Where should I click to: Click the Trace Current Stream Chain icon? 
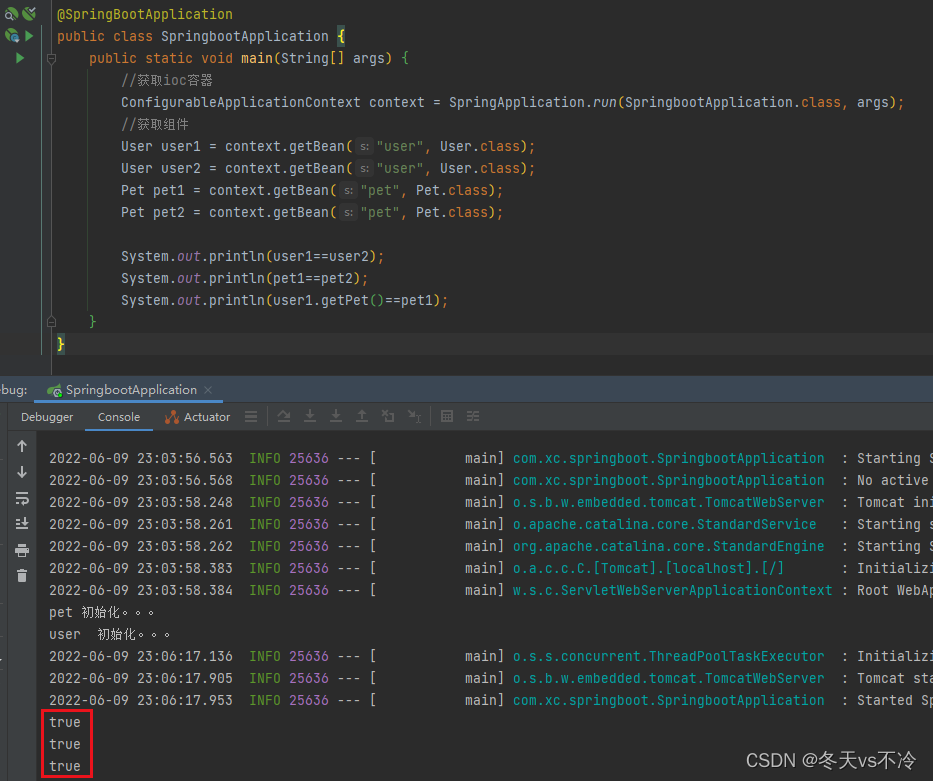coord(473,416)
